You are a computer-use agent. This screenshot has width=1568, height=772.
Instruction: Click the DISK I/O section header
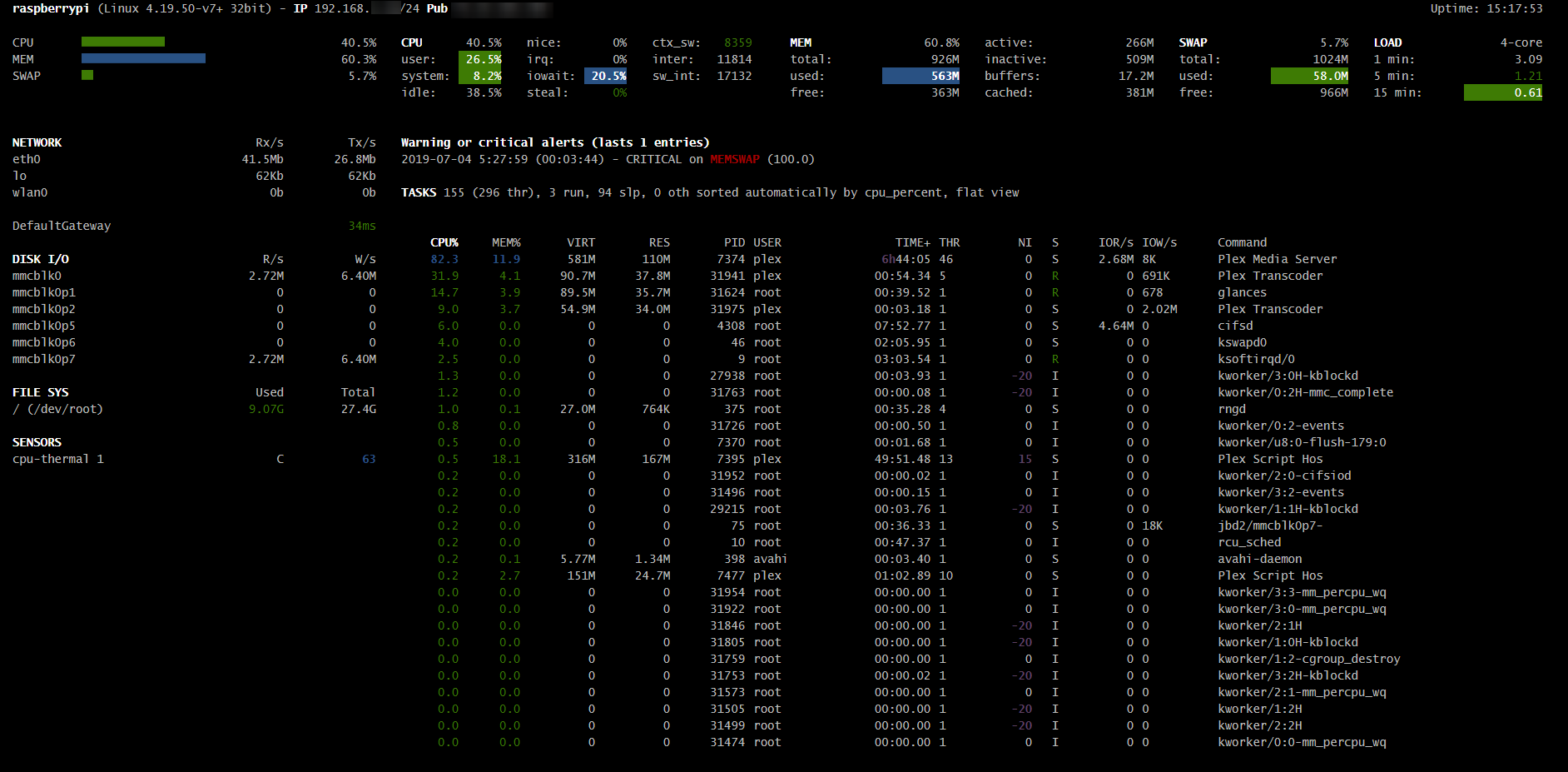coord(40,259)
